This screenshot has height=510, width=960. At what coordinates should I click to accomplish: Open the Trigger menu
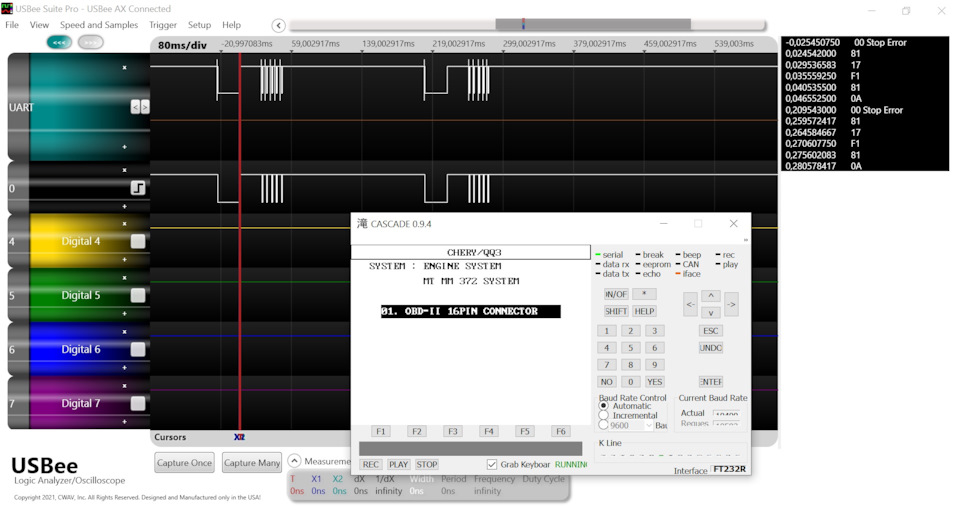[162, 25]
